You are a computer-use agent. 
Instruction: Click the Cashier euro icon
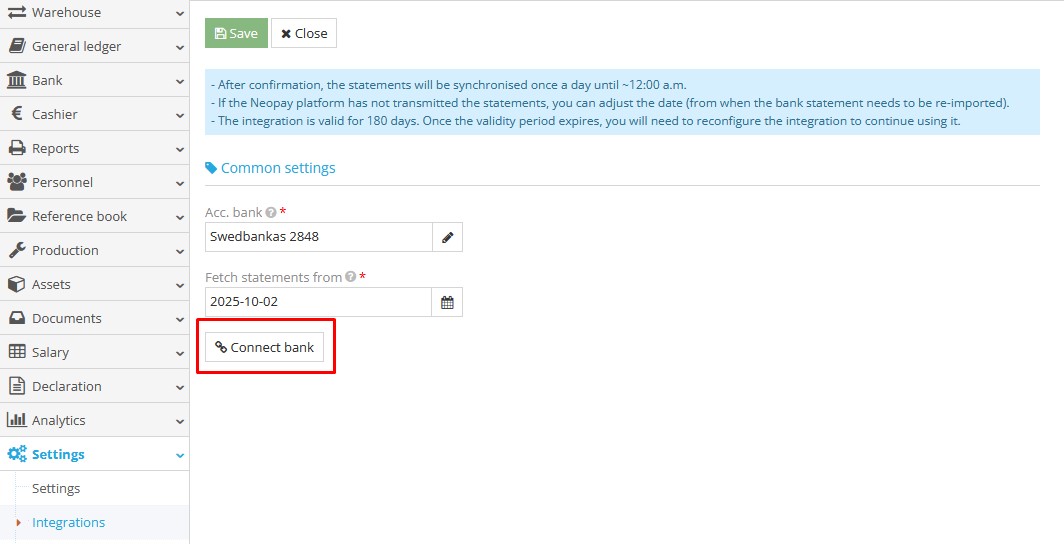click(x=17, y=114)
